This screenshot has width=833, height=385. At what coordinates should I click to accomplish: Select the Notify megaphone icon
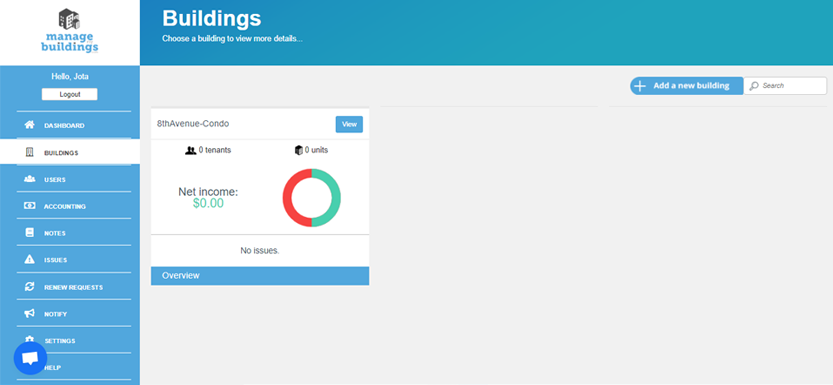pyautogui.click(x=30, y=313)
